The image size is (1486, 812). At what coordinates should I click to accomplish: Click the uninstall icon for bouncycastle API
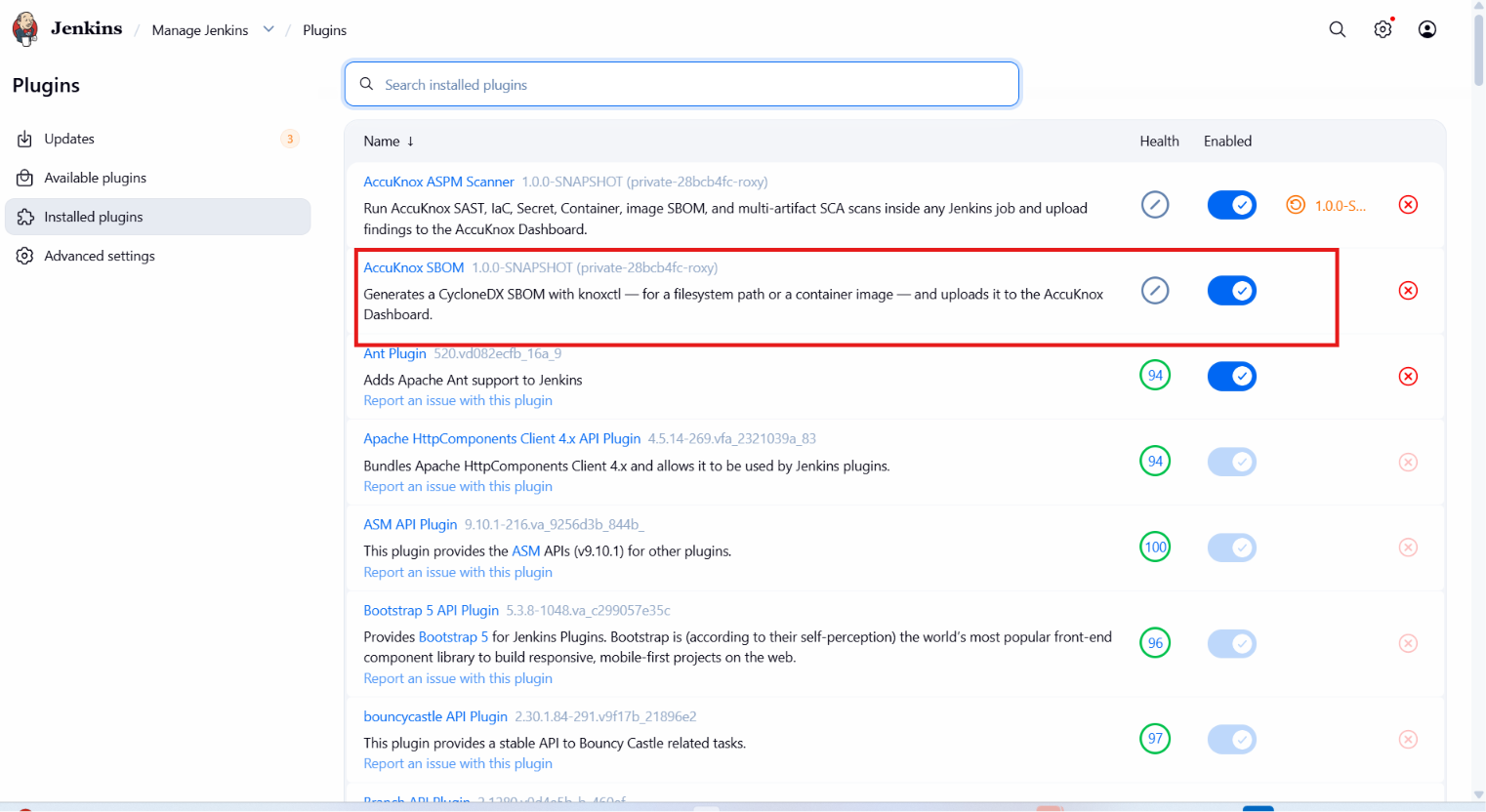click(x=1408, y=740)
